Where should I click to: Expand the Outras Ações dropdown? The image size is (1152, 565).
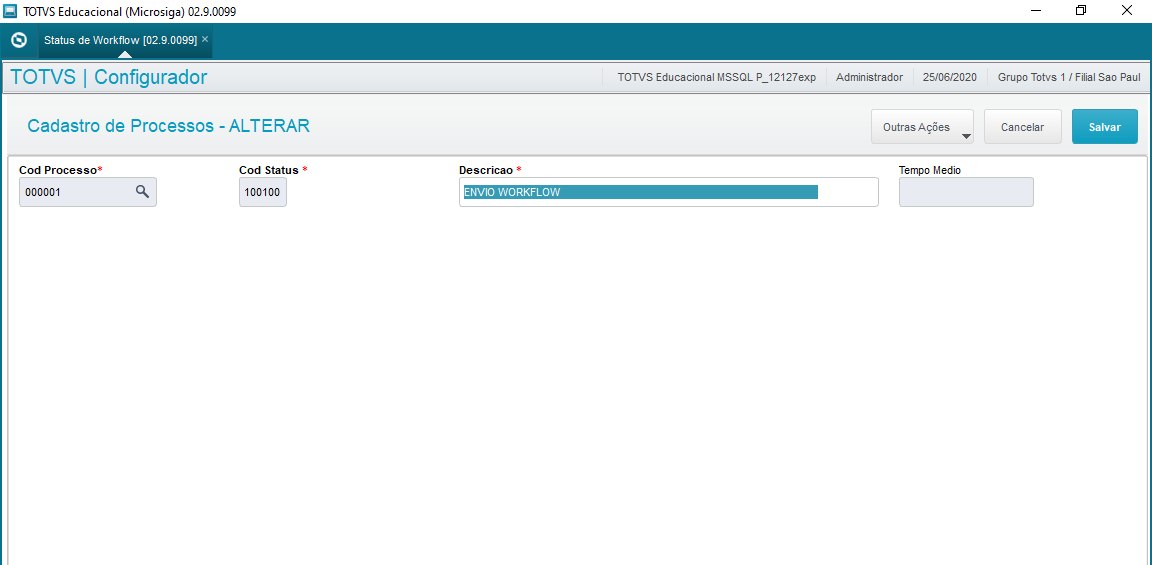point(922,126)
